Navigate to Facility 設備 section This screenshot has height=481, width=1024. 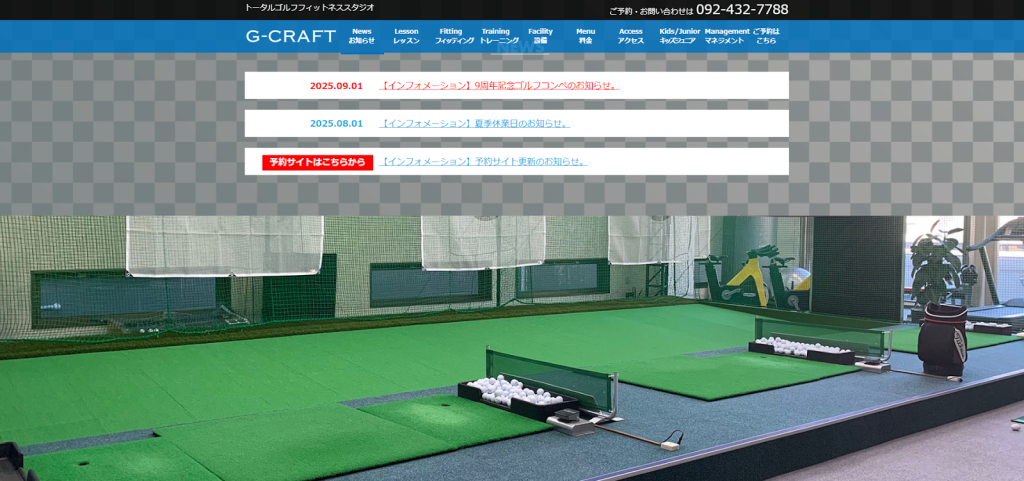pyautogui.click(x=540, y=36)
